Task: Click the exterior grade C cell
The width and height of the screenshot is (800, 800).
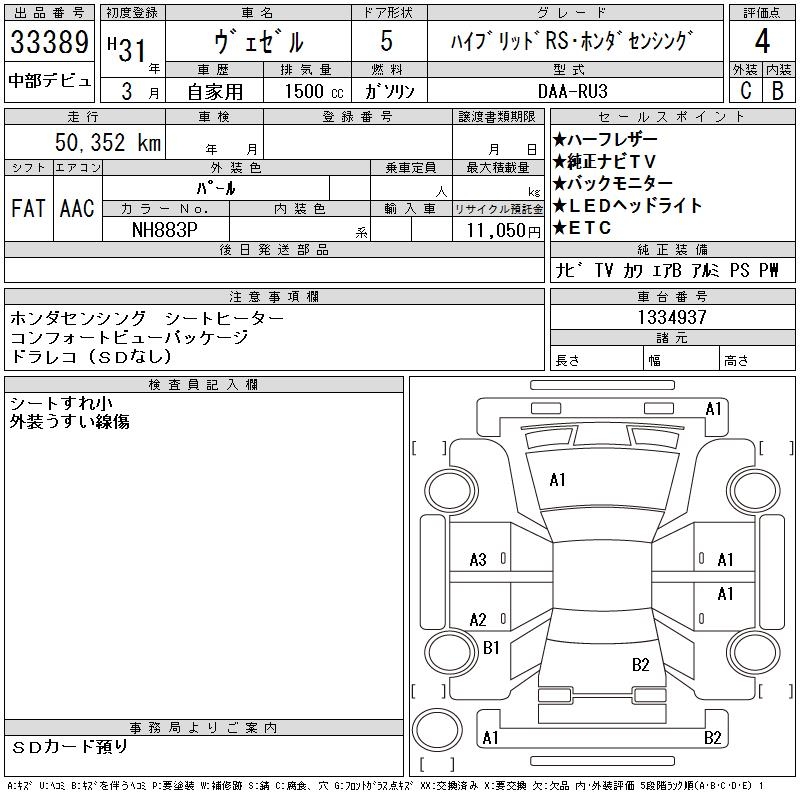Action: pos(746,90)
